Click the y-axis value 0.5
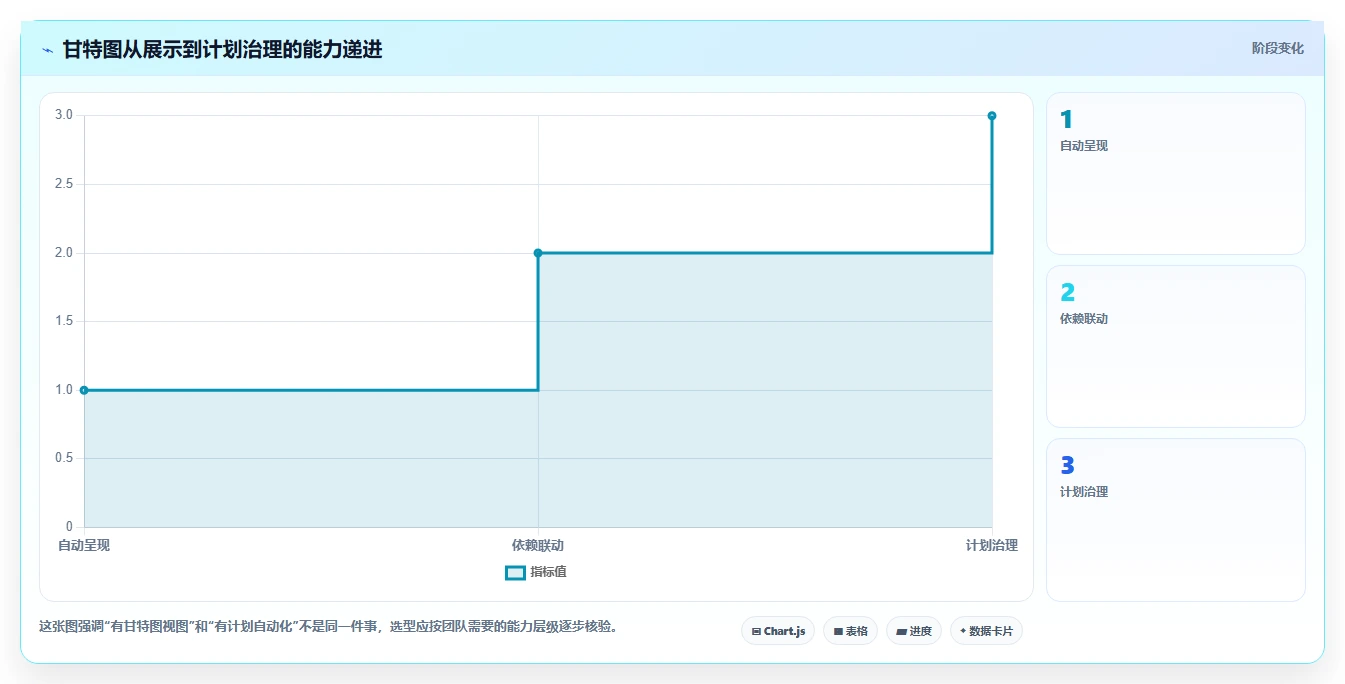This screenshot has width=1345, height=684. point(64,458)
